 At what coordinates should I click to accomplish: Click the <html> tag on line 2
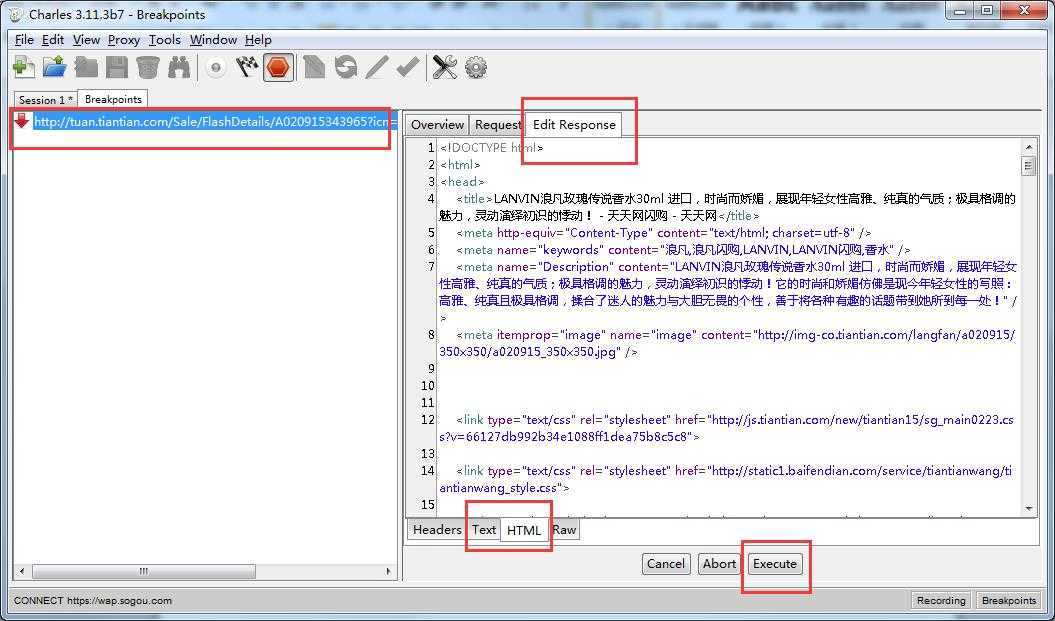460,164
